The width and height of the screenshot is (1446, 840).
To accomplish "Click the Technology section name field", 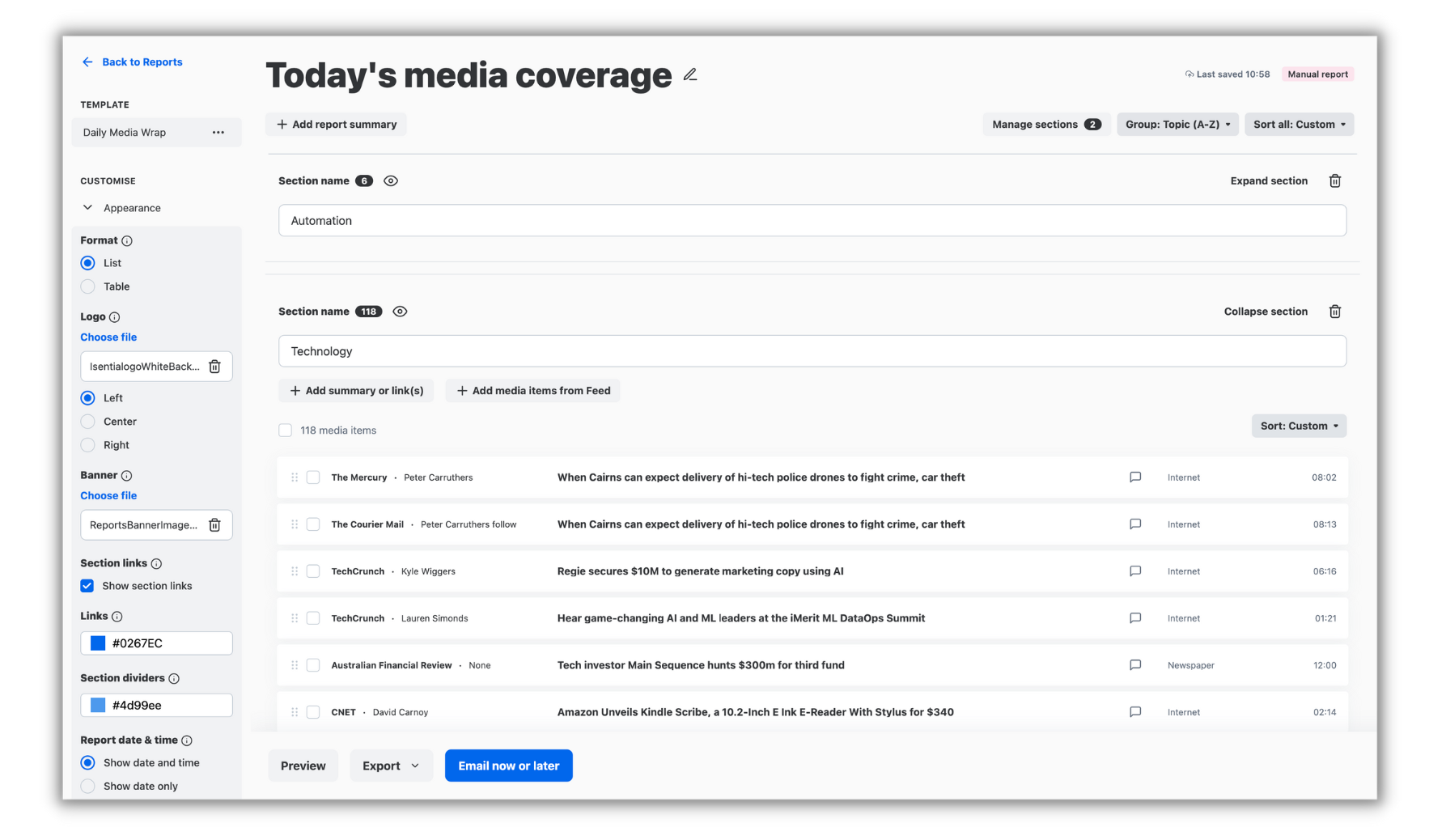I will (812, 351).
